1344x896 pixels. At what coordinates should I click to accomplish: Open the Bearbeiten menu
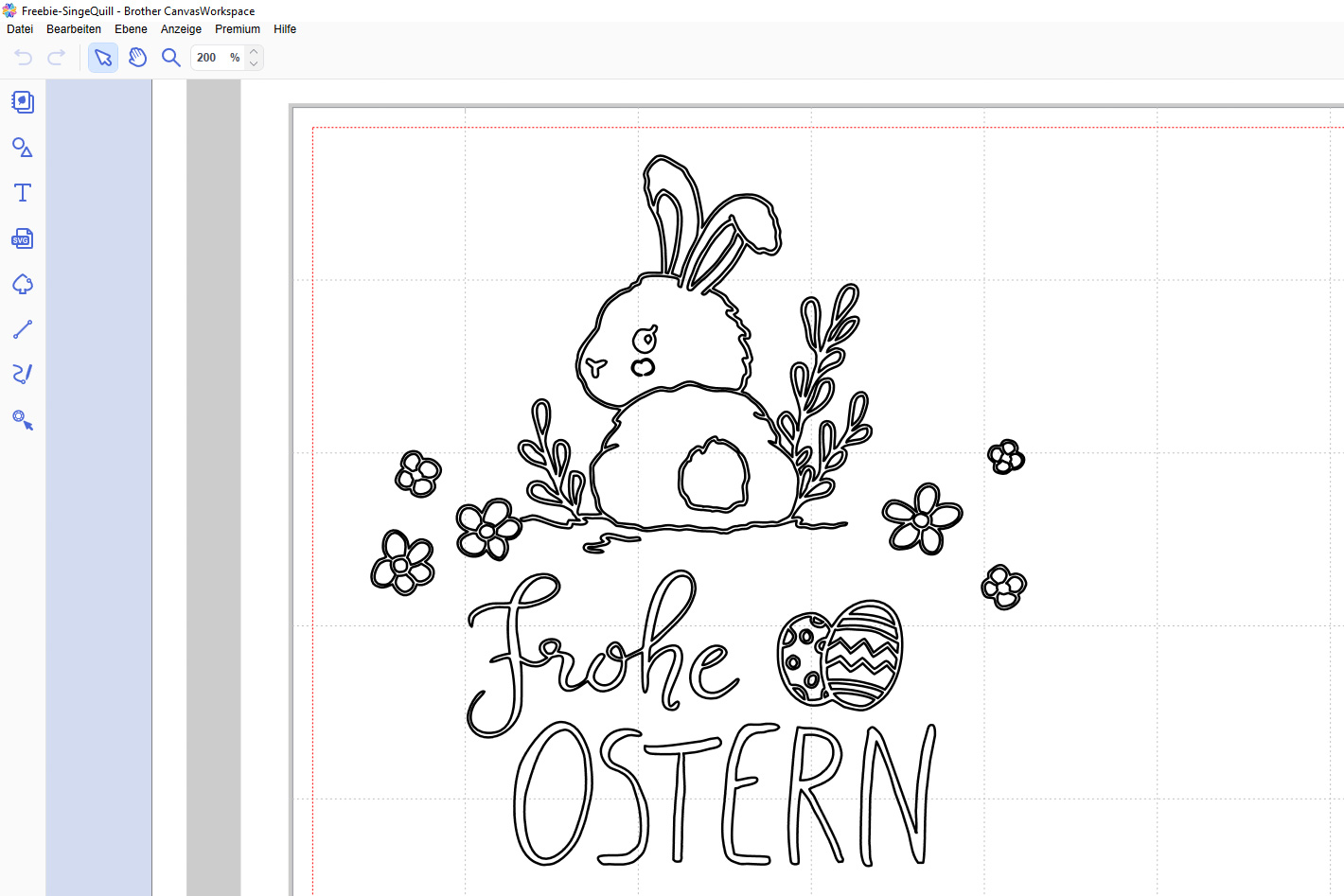74,29
